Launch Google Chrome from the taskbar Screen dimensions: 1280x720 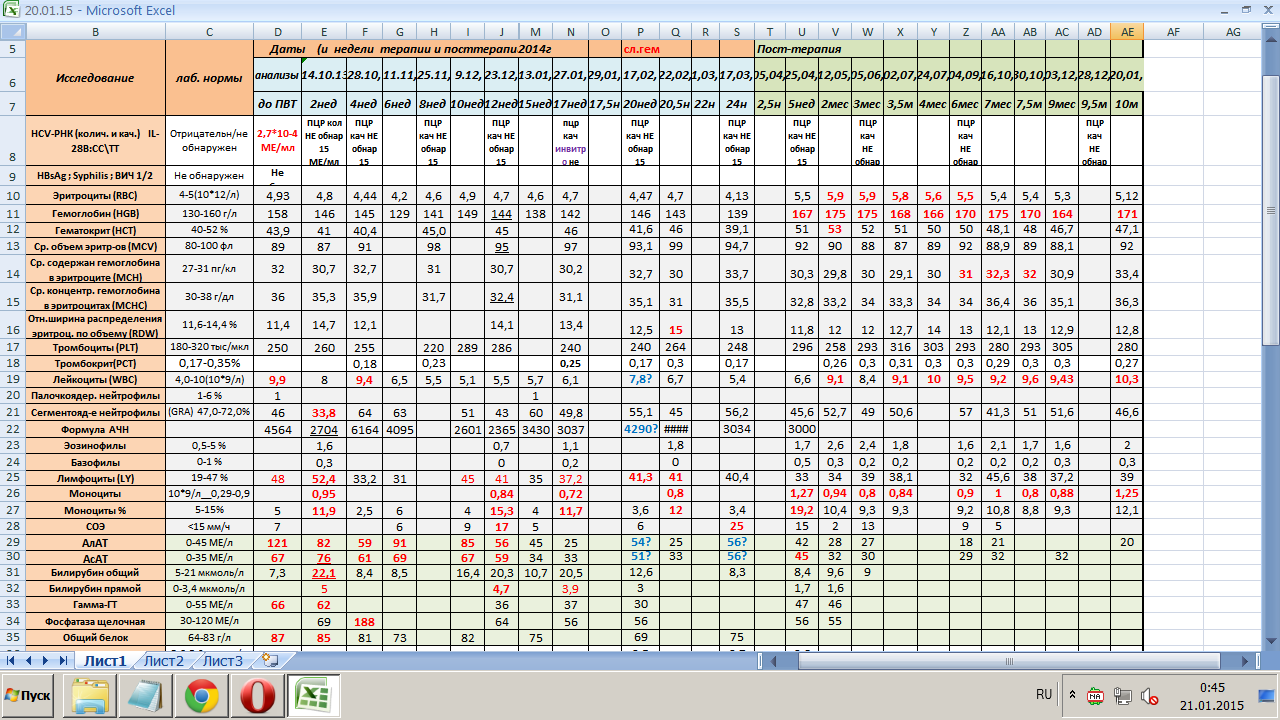click(x=202, y=695)
